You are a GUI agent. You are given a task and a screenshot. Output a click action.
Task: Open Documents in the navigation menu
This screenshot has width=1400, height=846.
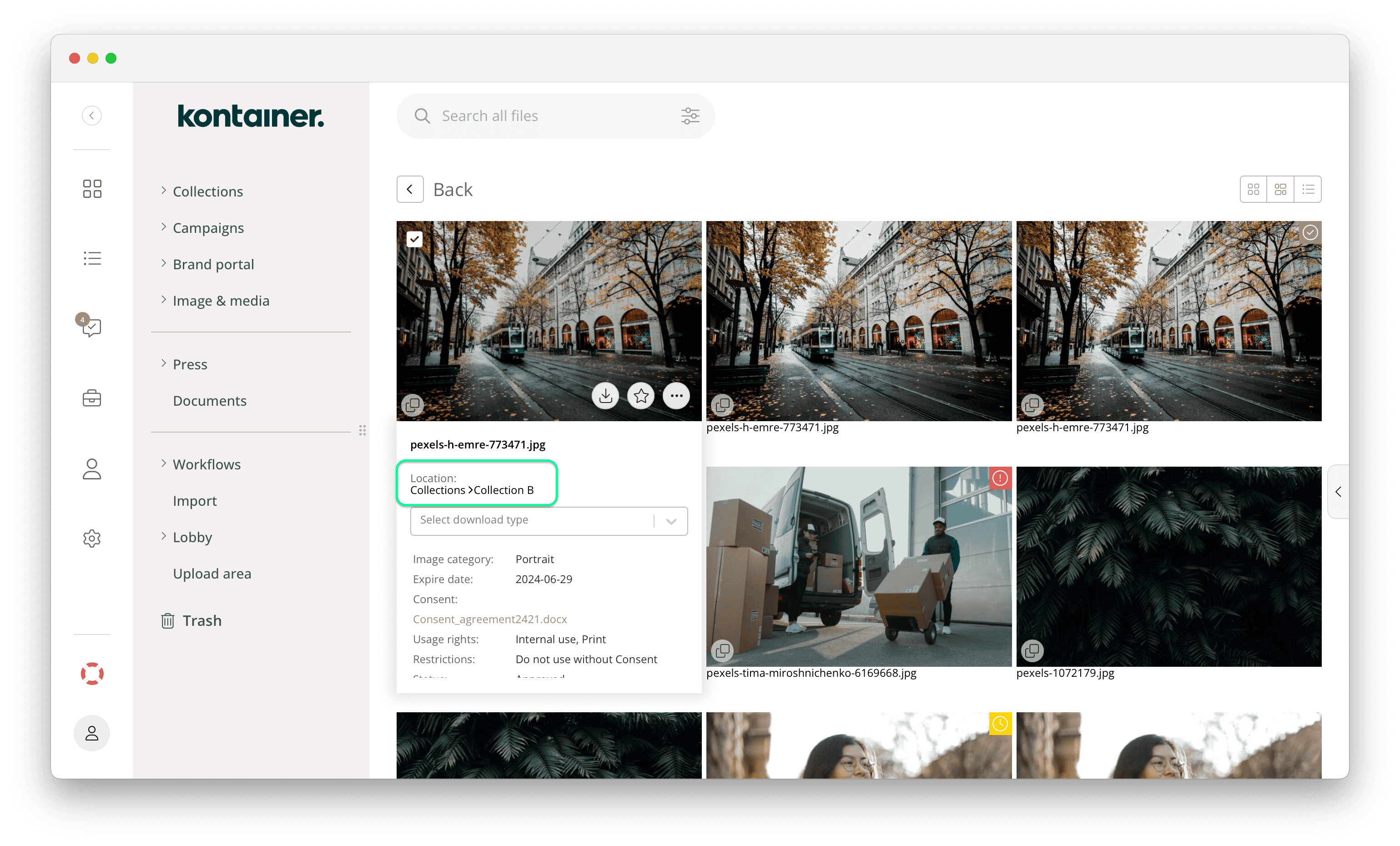[x=209, y=401]
